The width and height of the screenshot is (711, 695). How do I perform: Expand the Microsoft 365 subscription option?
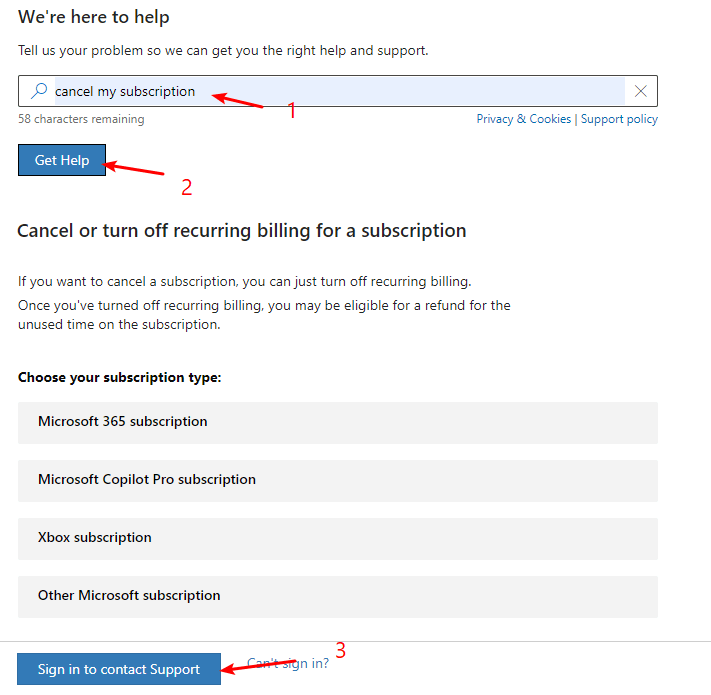tap(338, 423)
